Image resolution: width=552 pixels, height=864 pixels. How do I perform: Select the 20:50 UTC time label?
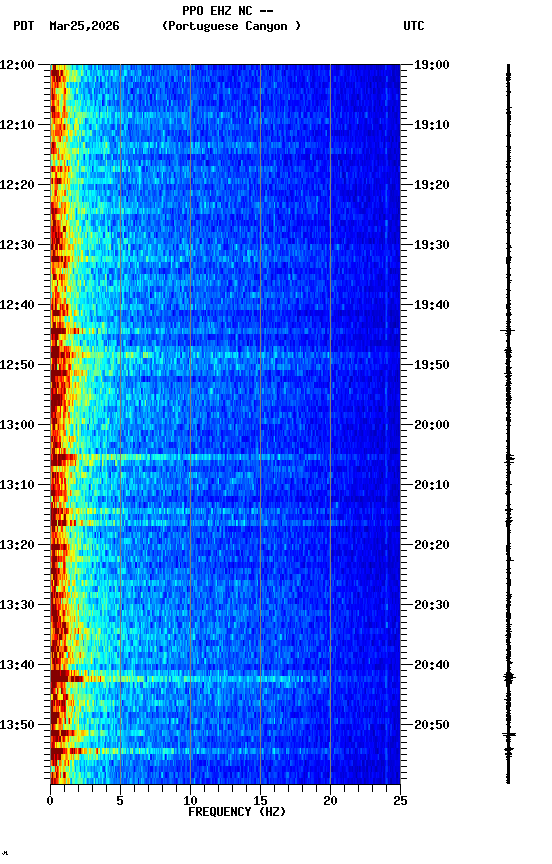432,725
